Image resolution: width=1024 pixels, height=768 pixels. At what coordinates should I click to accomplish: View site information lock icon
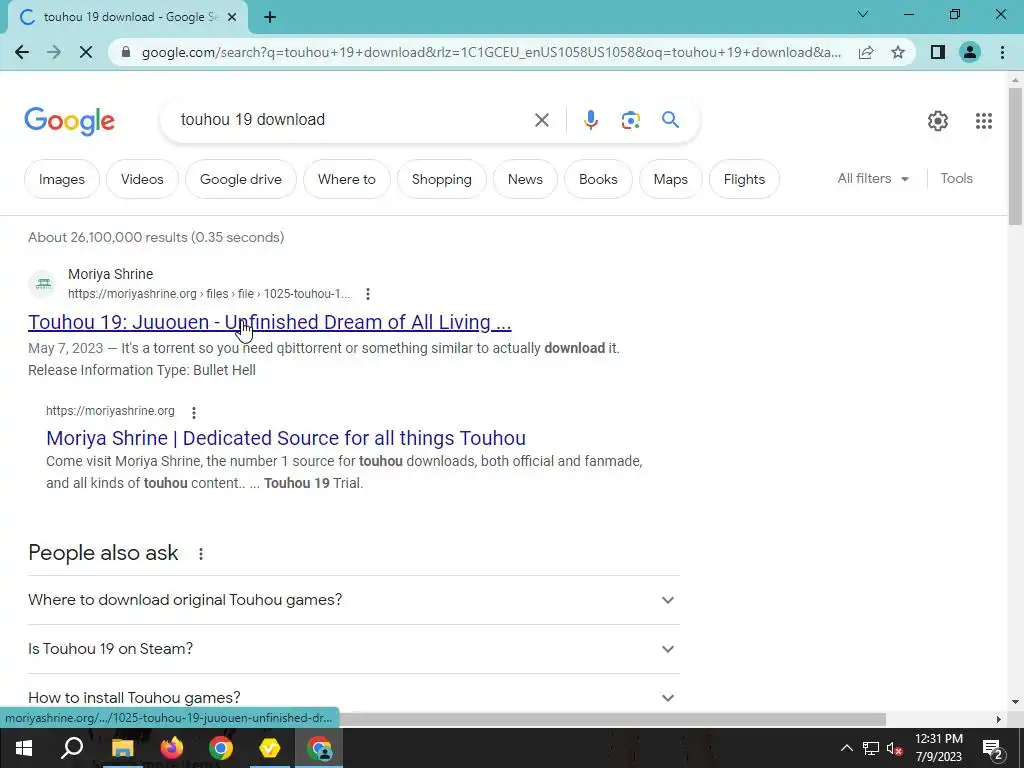(x=127, y=52)
